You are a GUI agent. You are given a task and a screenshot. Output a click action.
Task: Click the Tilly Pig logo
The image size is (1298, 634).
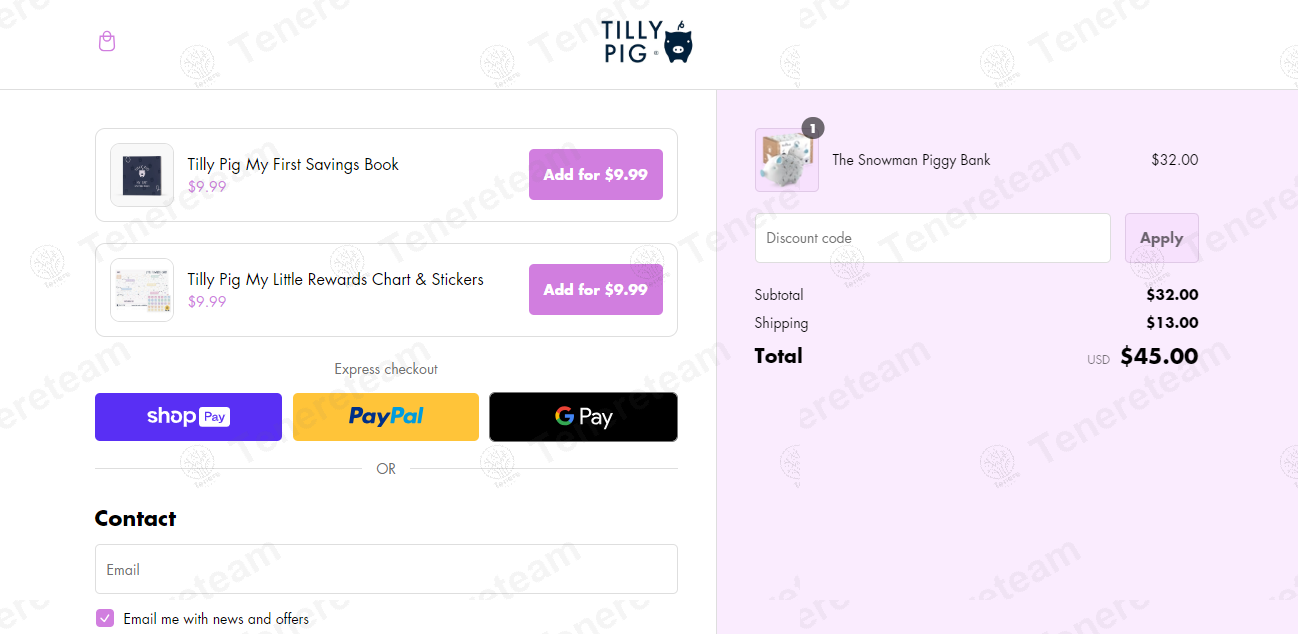point(647,42)
